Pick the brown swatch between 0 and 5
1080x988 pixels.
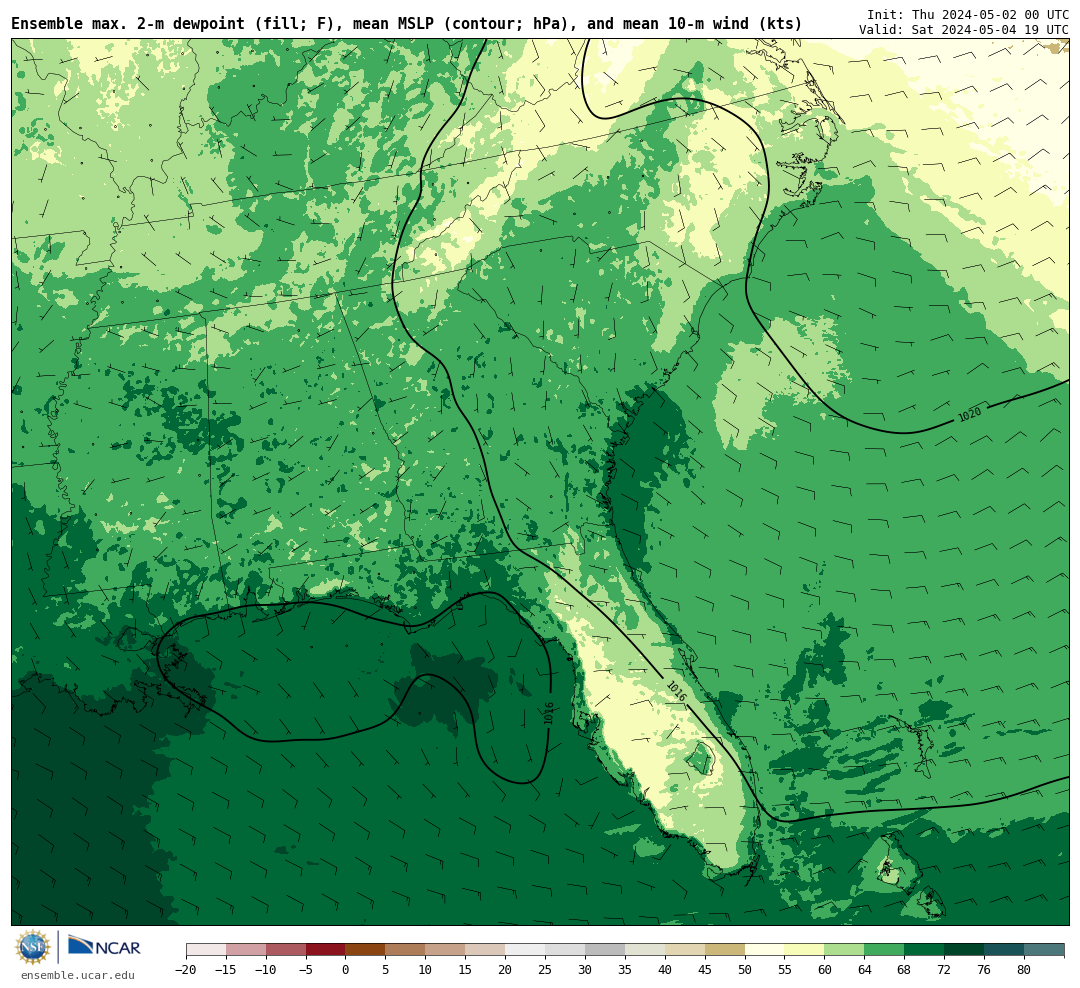pos(366,950)
